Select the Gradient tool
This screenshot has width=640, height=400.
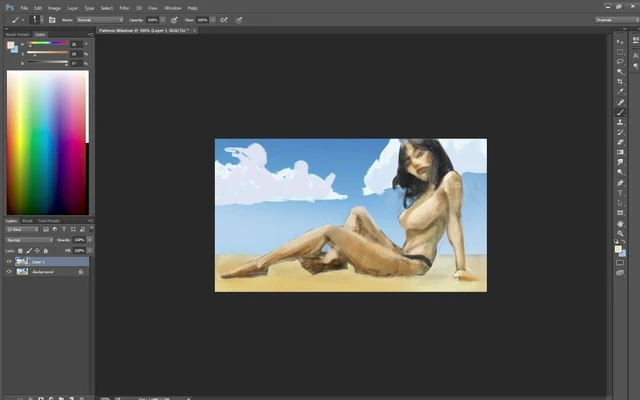coord(620,152)
